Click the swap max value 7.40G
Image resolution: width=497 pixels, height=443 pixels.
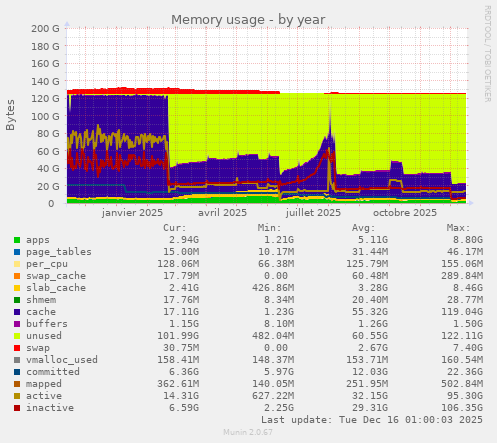pos(468,348)
